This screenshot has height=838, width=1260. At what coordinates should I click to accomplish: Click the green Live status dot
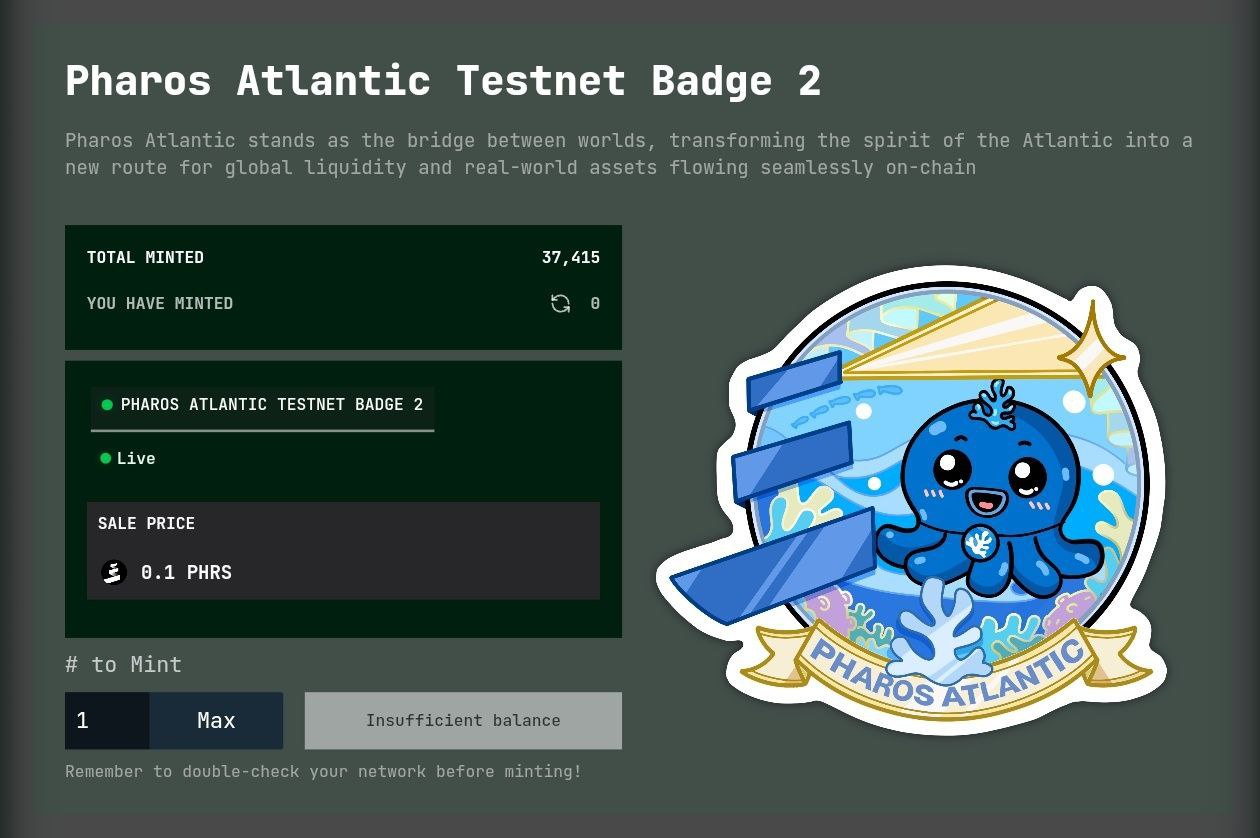pyautogui.click(x=105, y=458)
